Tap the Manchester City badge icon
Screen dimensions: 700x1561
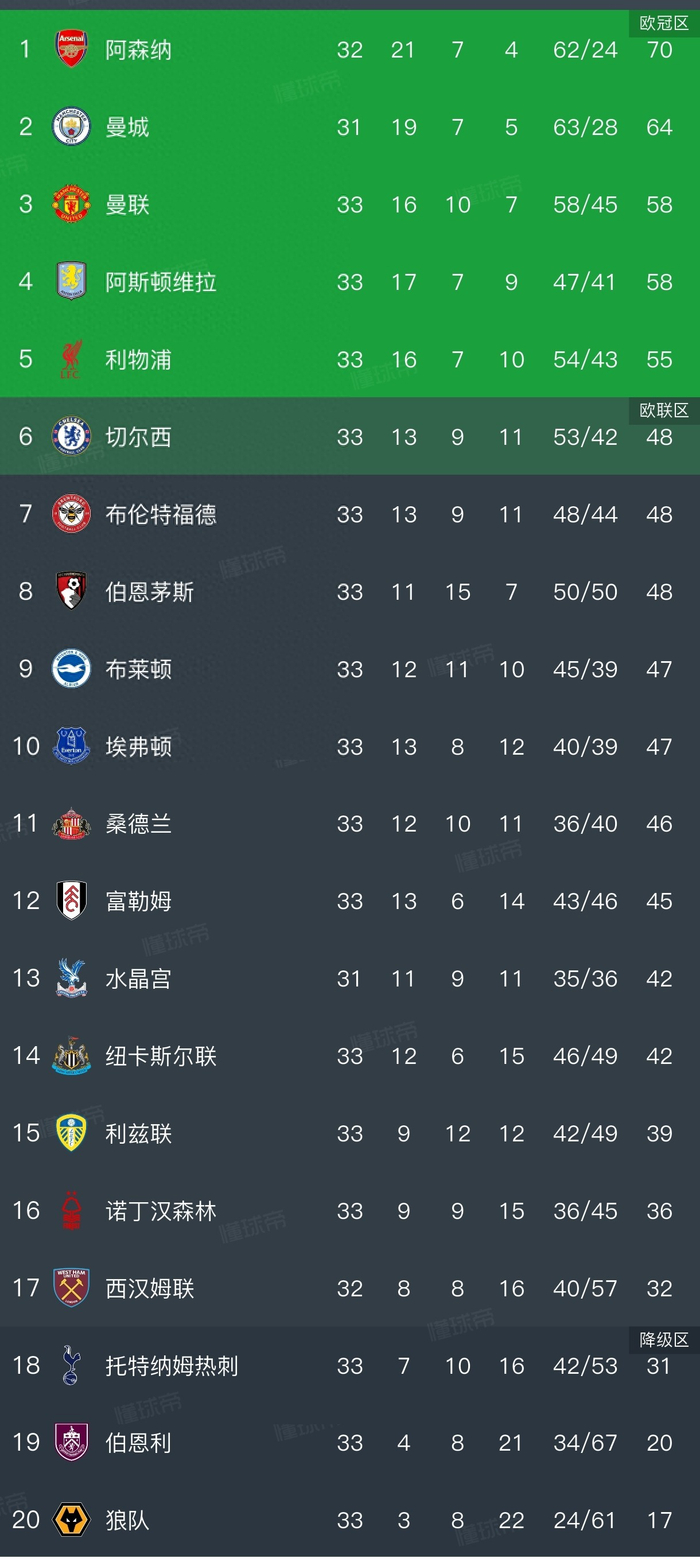coord(71,127)
